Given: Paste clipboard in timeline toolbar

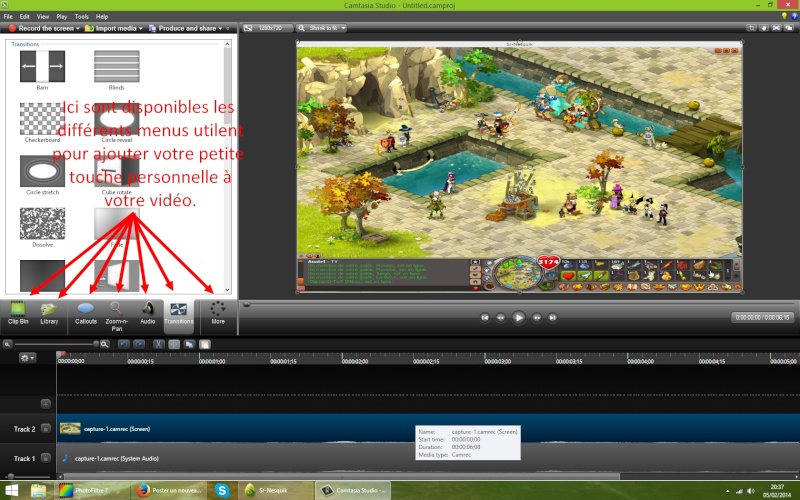Looking at the screenshot, I should pos(205,344).
